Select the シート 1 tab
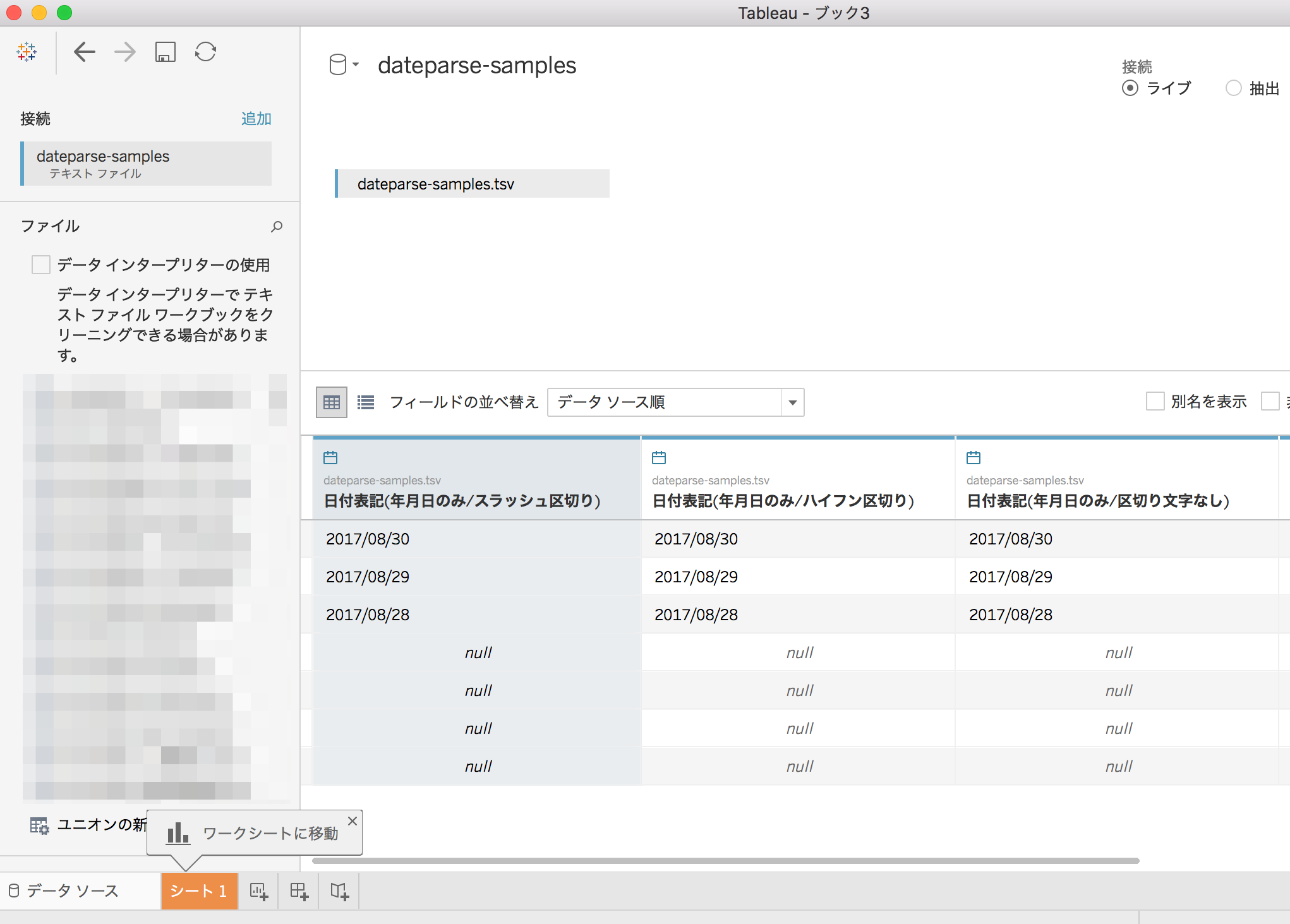 pyautogui.click(x=199, y=891)
